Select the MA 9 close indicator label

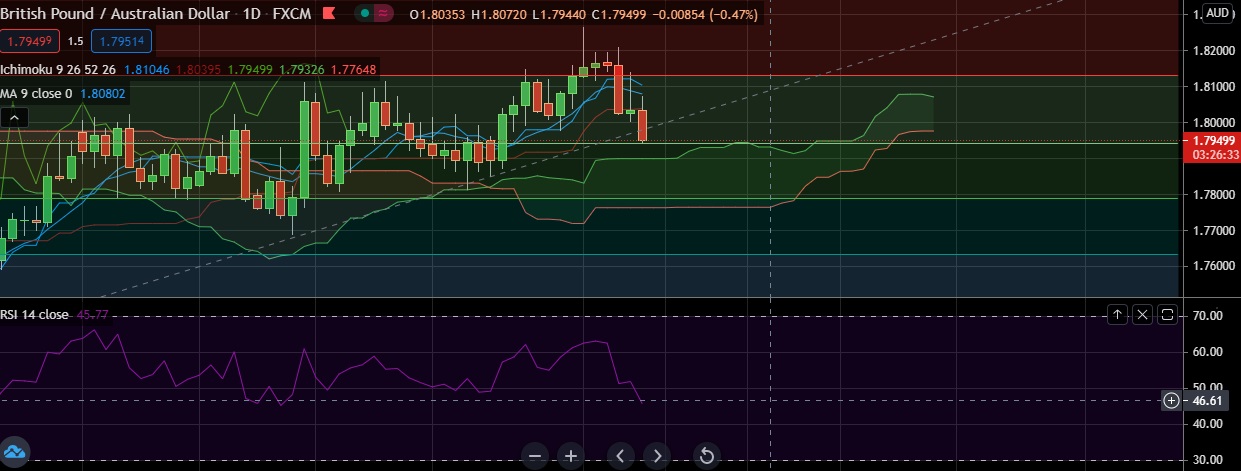tap(36, 93)
